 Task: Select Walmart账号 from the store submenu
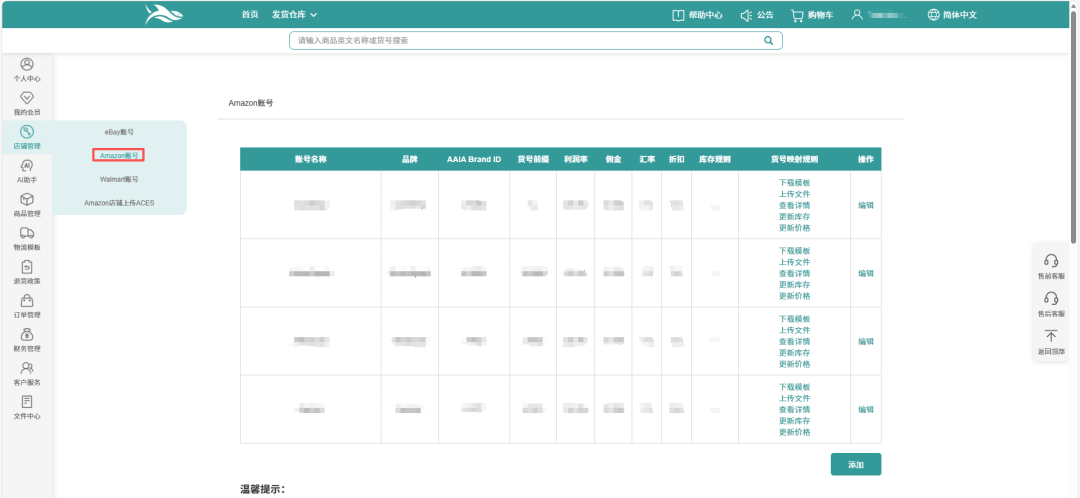(119, 179)
